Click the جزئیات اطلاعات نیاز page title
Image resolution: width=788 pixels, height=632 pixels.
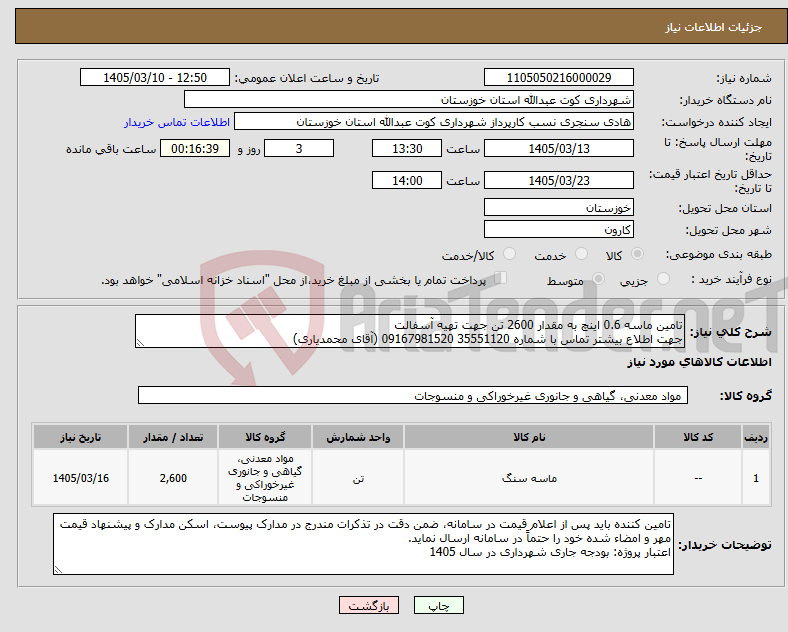point(714,27)
